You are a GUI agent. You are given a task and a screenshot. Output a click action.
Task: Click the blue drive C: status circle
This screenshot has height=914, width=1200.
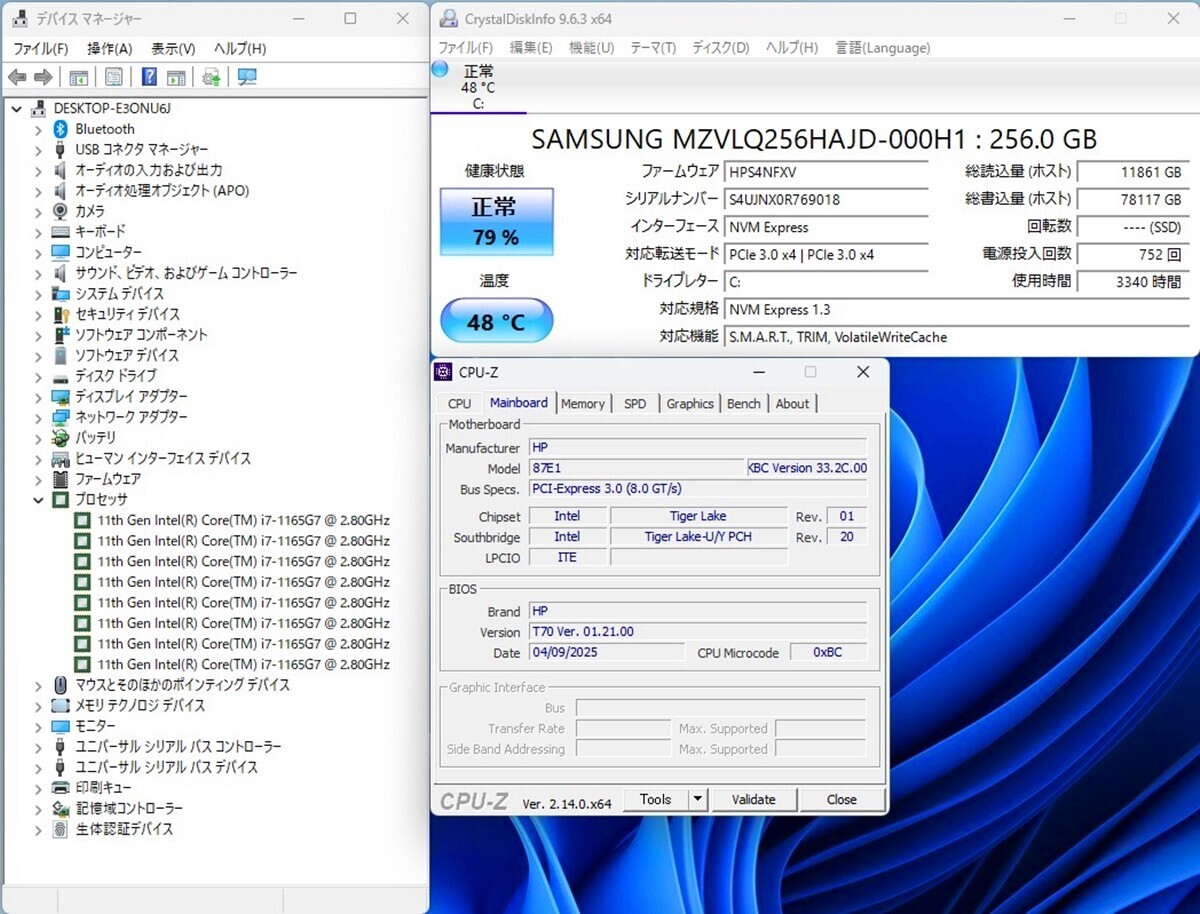click(x=440, y=69)
